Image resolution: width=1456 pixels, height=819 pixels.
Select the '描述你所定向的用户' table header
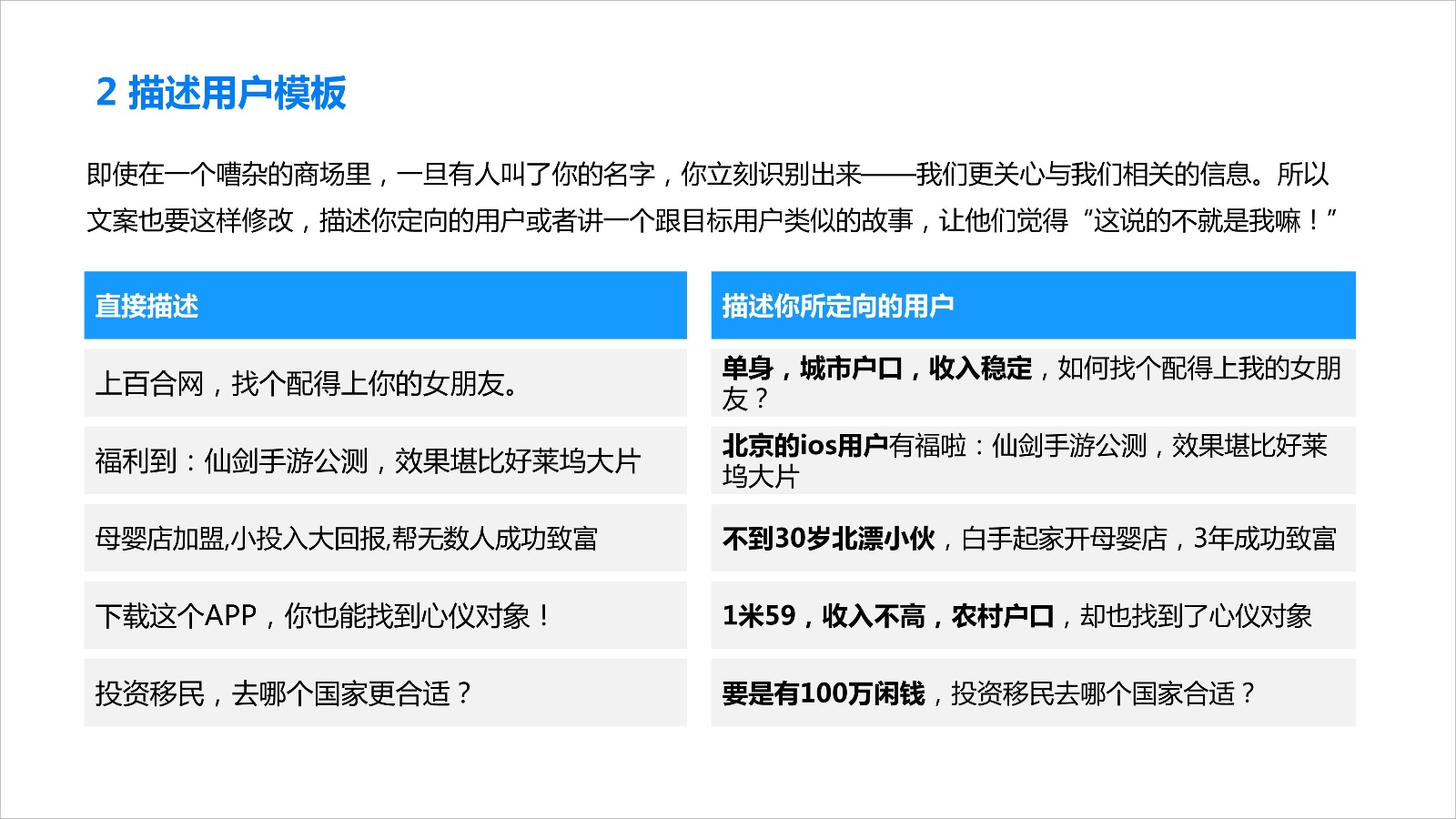tap(1033, 306)
